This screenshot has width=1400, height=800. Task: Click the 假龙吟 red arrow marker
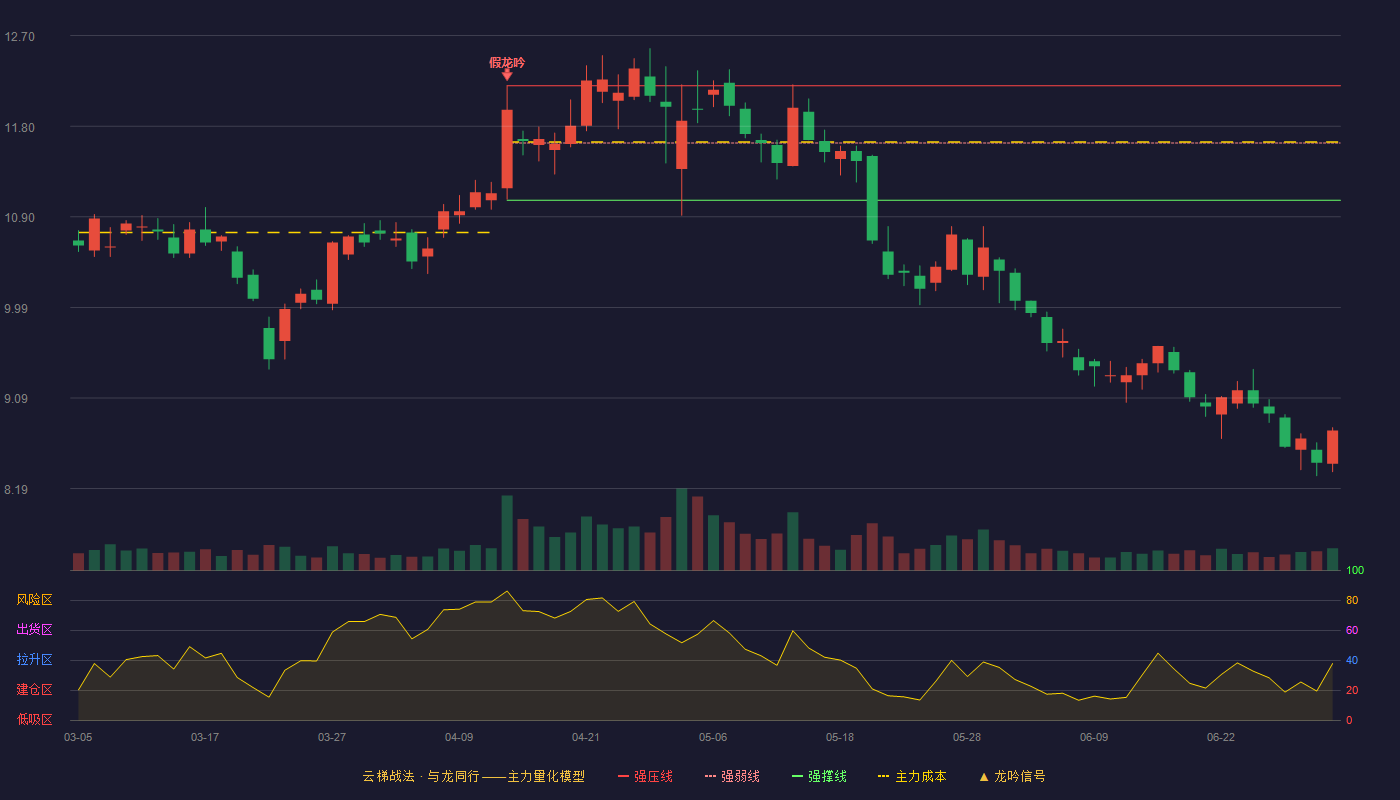tap(507, 74)
